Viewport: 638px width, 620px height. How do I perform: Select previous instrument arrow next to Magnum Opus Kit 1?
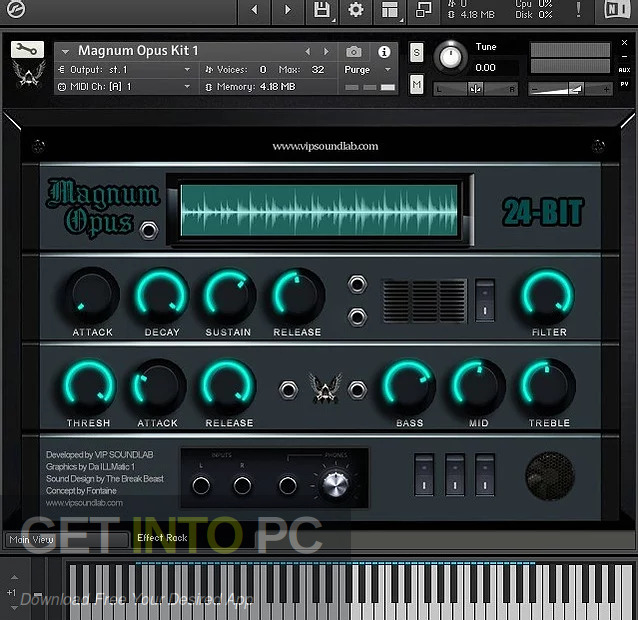[308, 52]
